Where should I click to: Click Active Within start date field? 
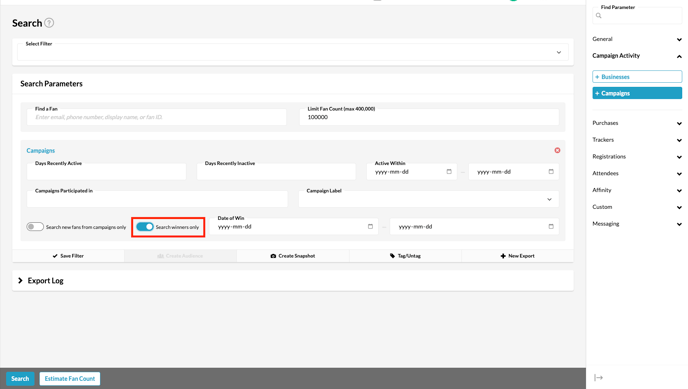(x=412, y=171)
